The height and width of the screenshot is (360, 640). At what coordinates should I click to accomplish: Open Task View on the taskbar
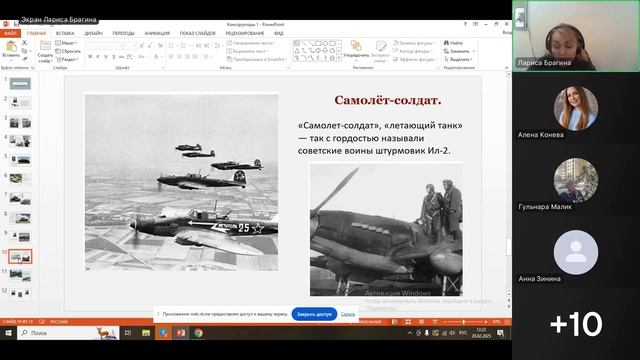(x=128, y=333)
